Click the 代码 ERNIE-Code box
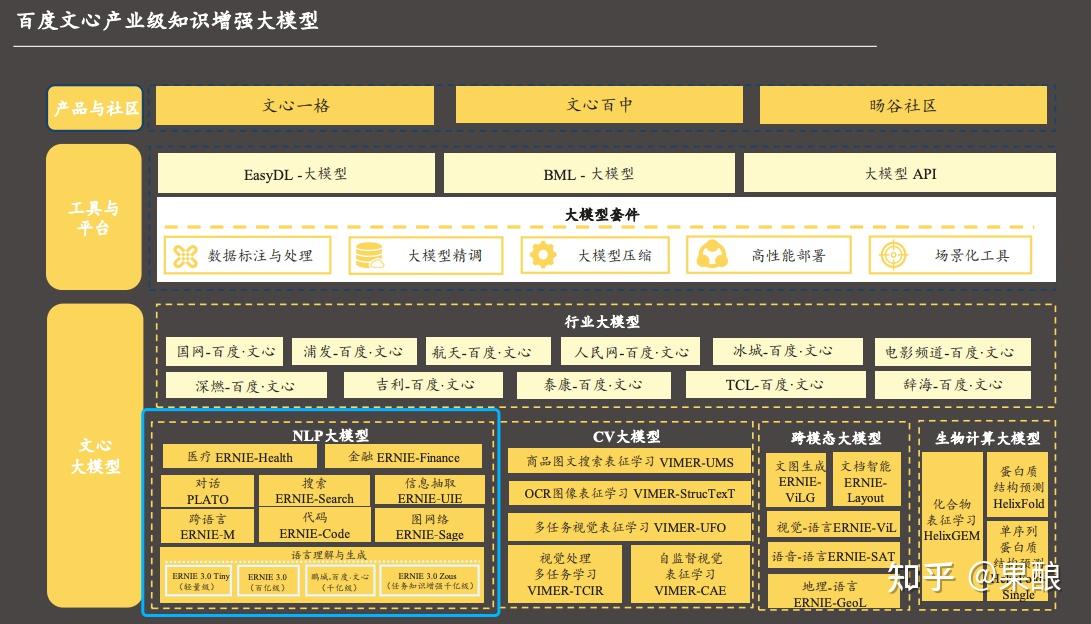 (x=314, y=526)
